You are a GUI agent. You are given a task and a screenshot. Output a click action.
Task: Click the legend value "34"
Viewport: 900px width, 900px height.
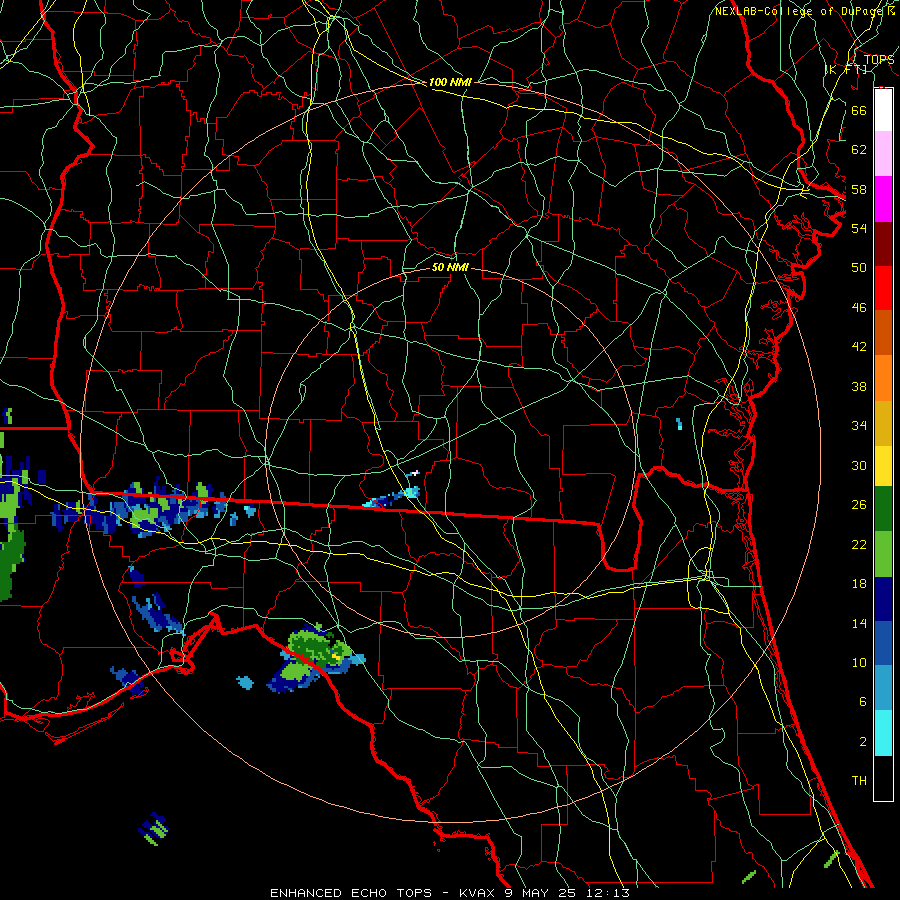point(859,426)
